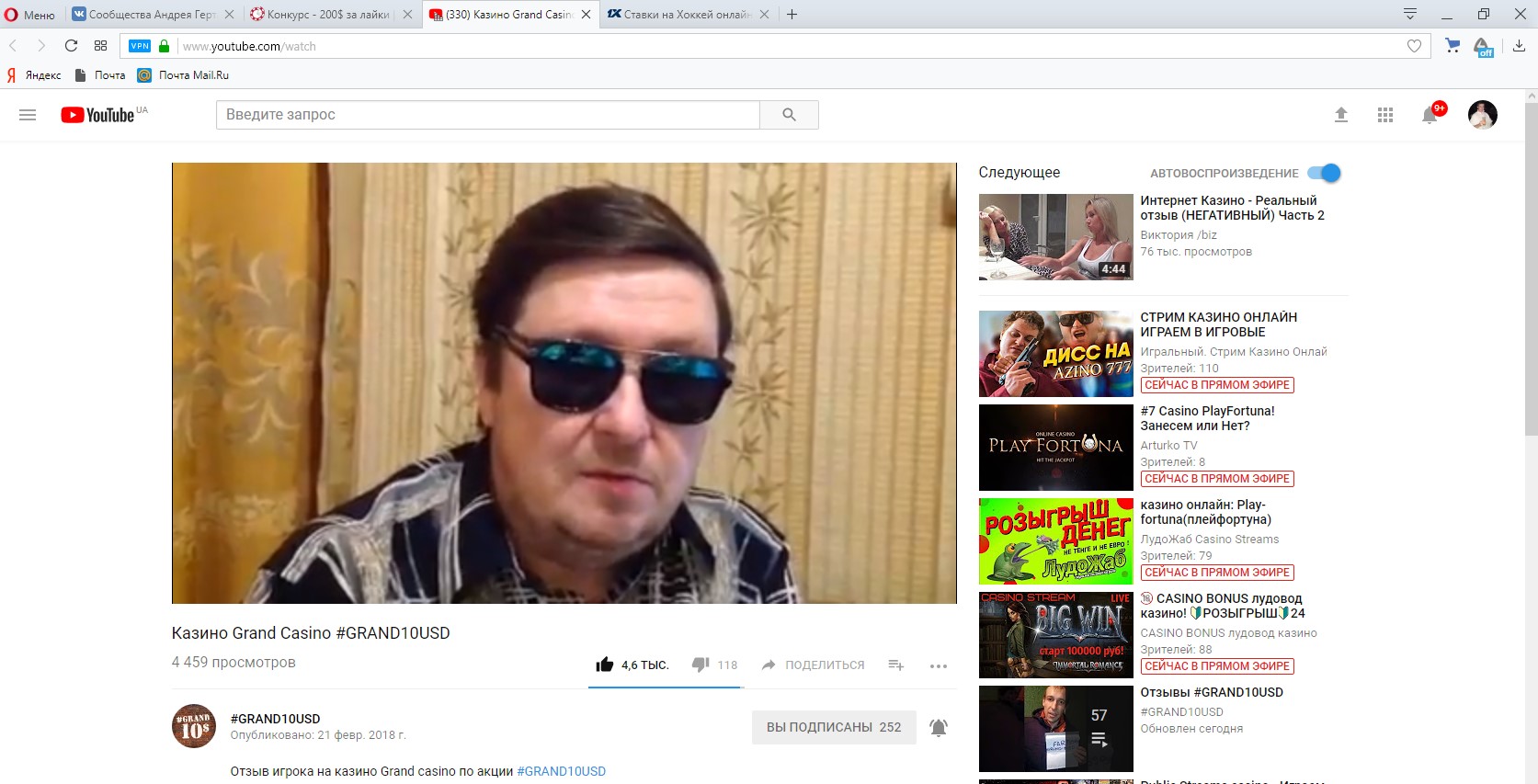Open СТРИМ КАЗИНО ОНЛАЙН video title
This screenshot has width=1538, height=784.
tap(1218, 324)
